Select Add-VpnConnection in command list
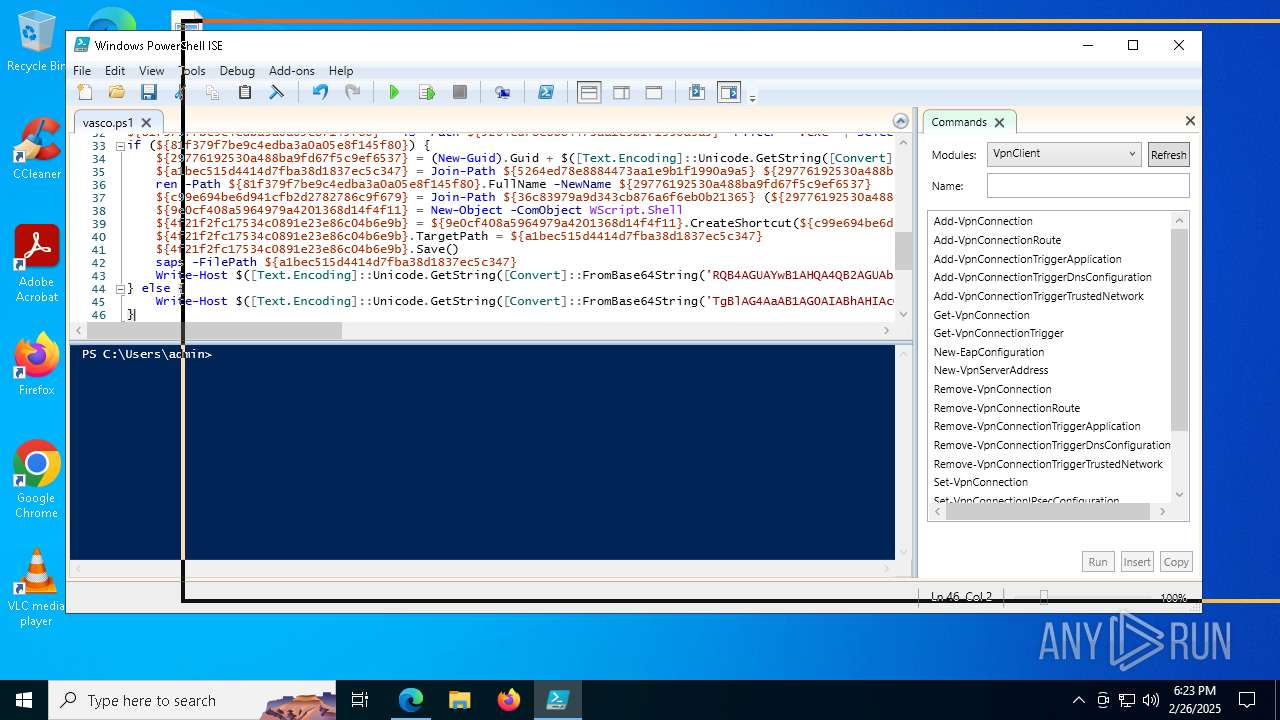This screenshot has height=720, width=1280. (x=983, y=221)
